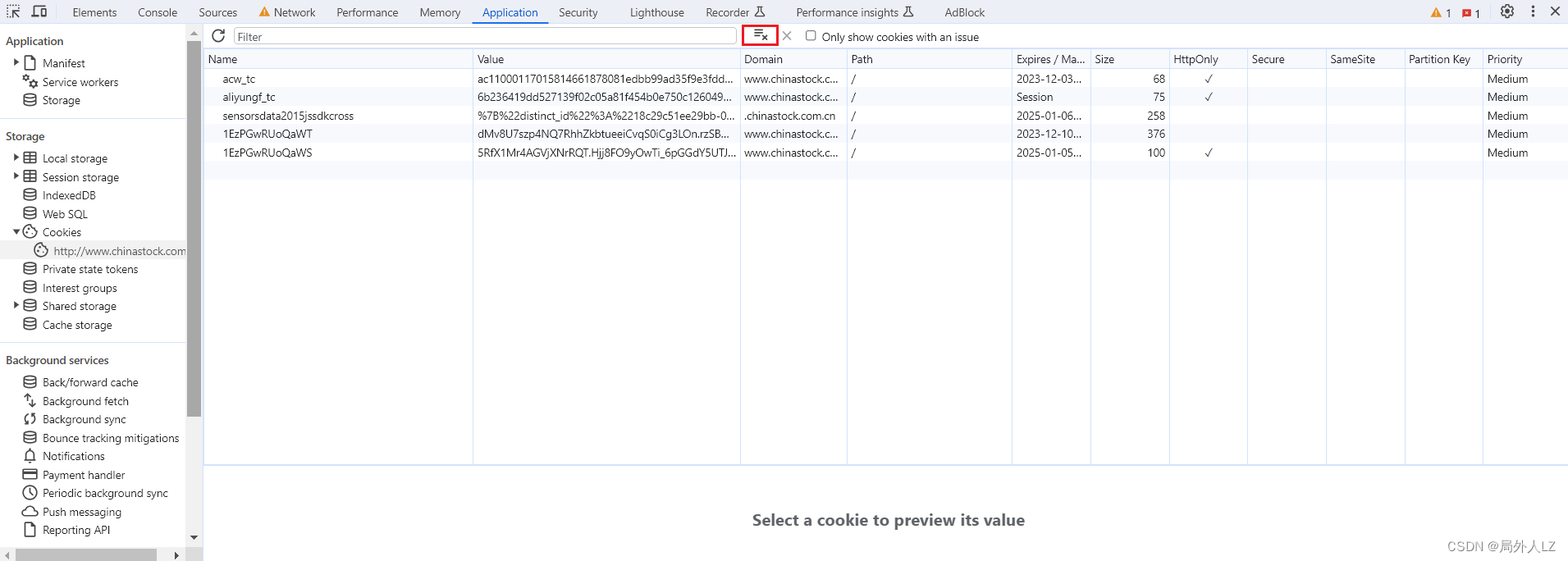Switch to the Performance tab
Image resolution: width=1568 pixels, height=561 pixels.
pos(368,12)
